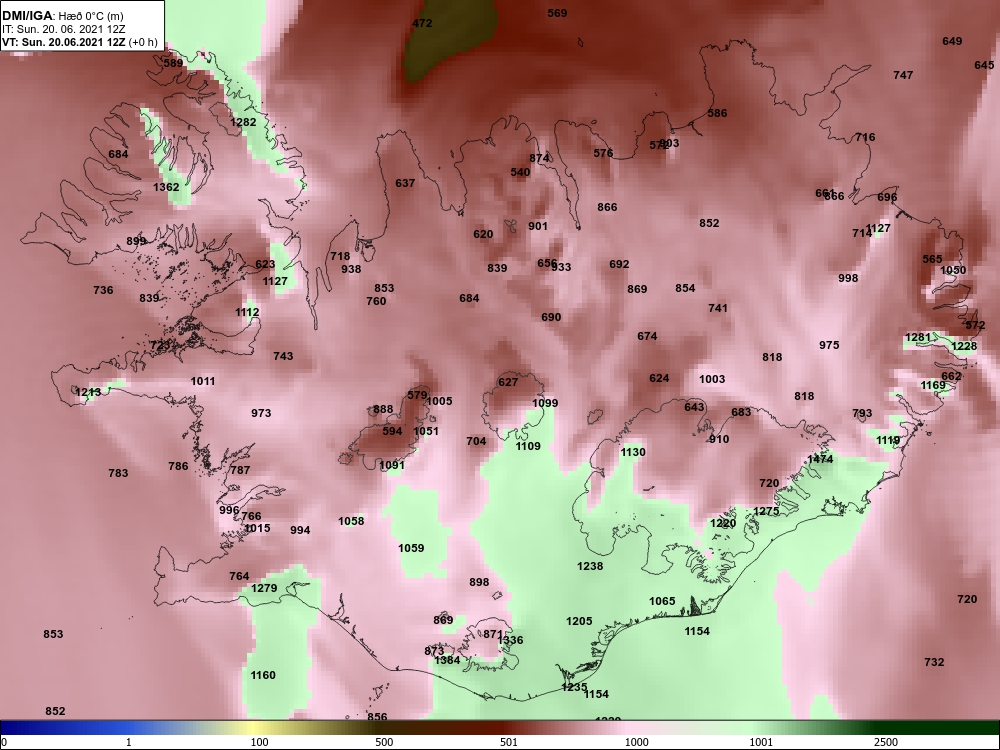Click the 1279 map value

264,588
